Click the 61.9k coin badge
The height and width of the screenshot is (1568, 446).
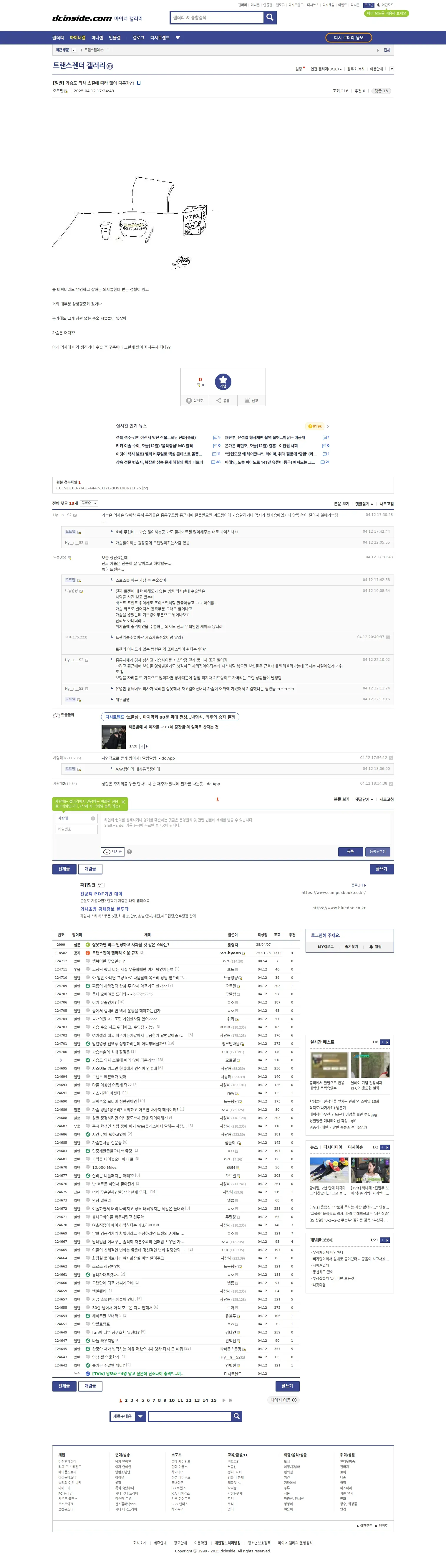tap(315, 426)
